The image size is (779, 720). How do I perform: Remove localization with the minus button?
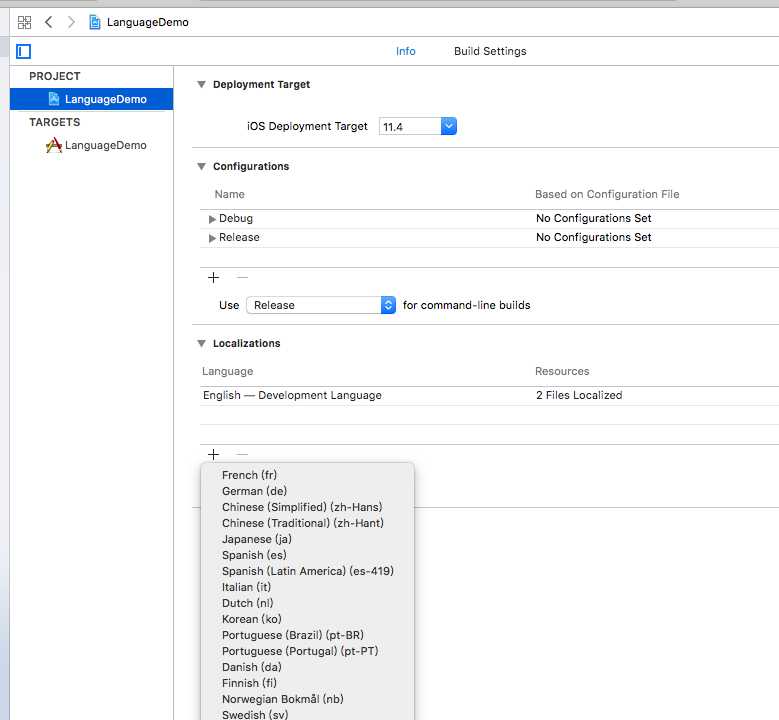point(242,454)
